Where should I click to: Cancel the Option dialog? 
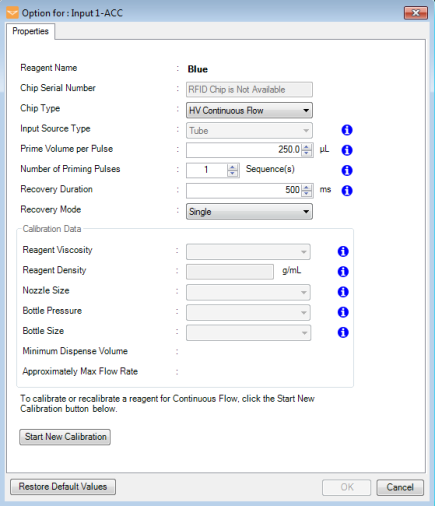click(400, 487)
